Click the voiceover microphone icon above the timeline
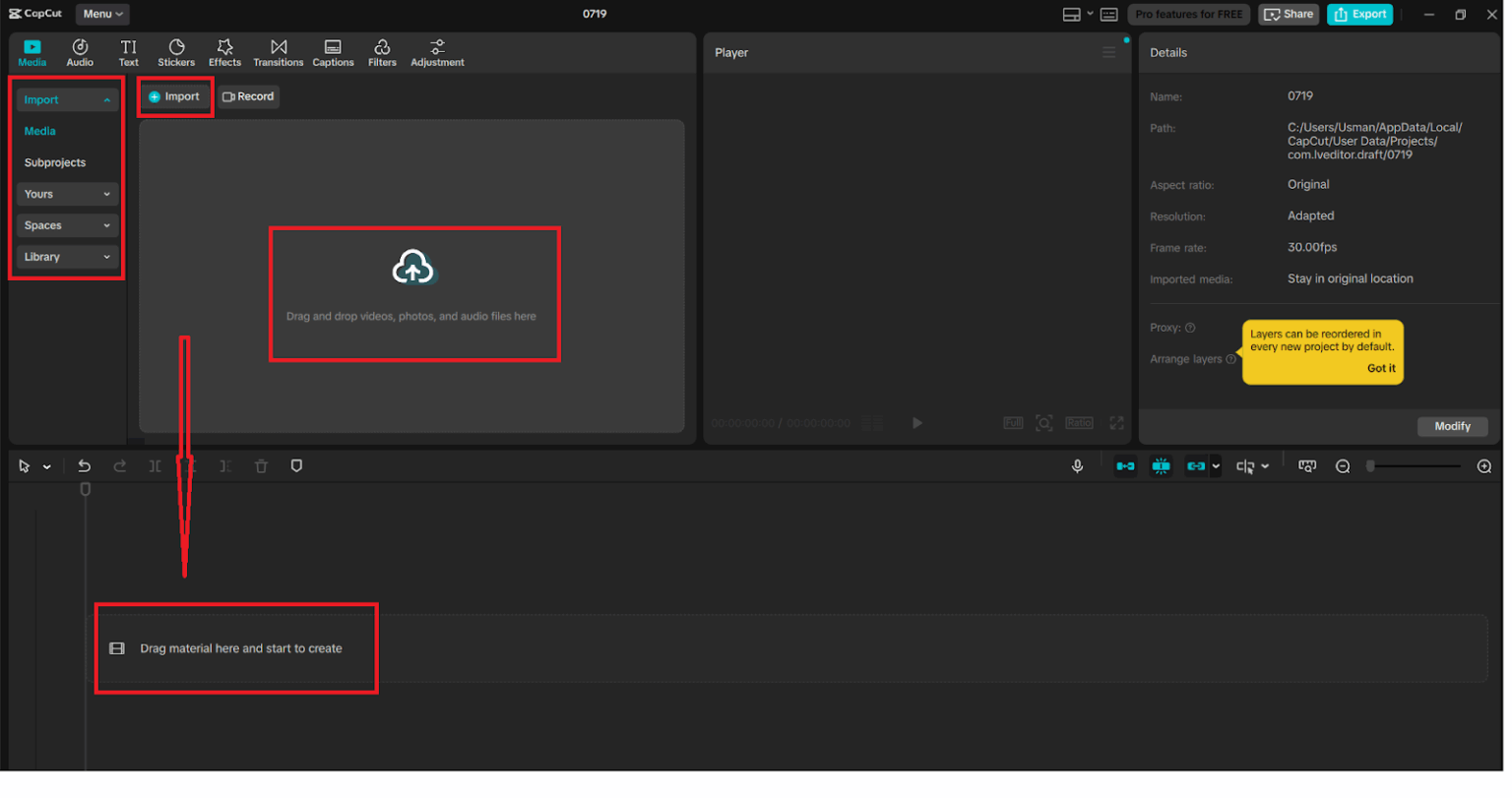Screen dimensions: 1512x798 tap(1078, 465)
